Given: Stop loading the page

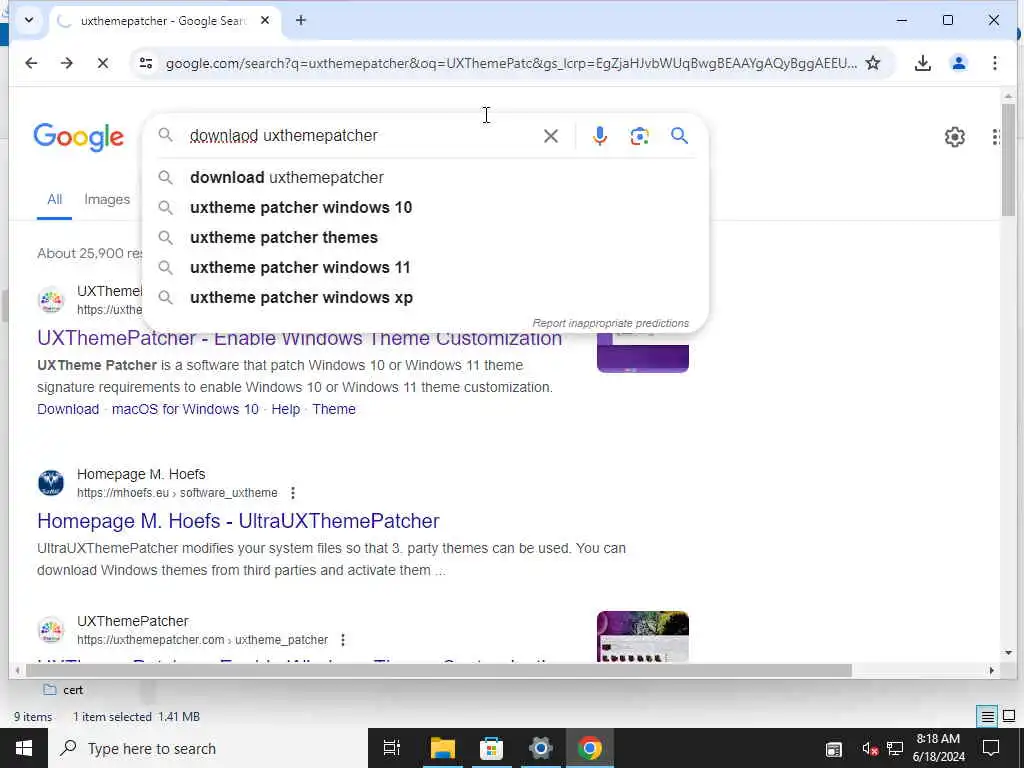Looking at the screenshot, I should point(103,63).
